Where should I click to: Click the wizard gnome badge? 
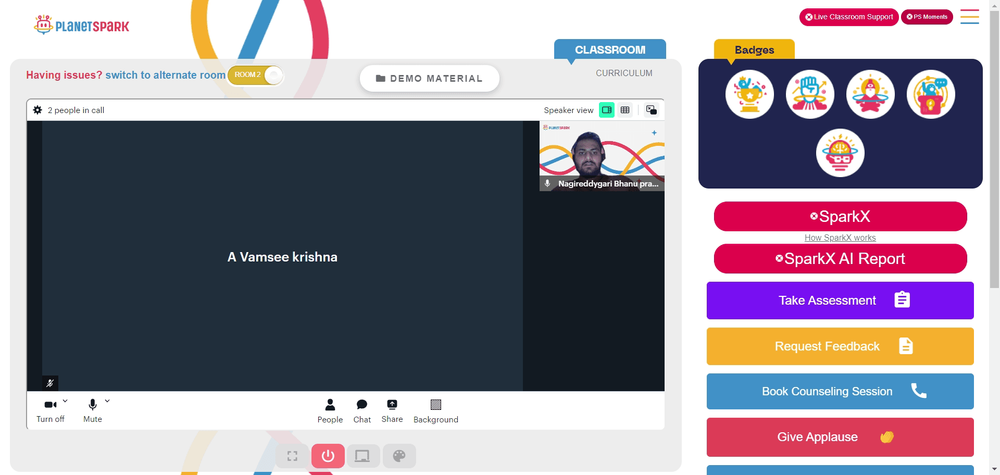(871, 94)
